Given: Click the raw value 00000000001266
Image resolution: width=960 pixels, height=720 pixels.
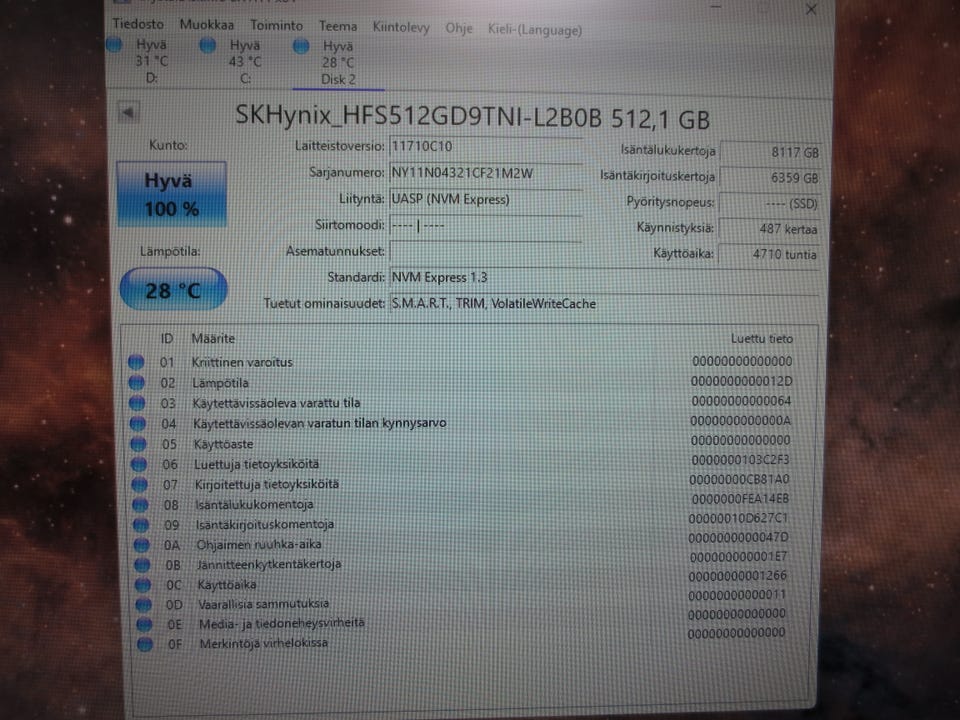Looking at the screenshot, I should [x=738, y=576].
